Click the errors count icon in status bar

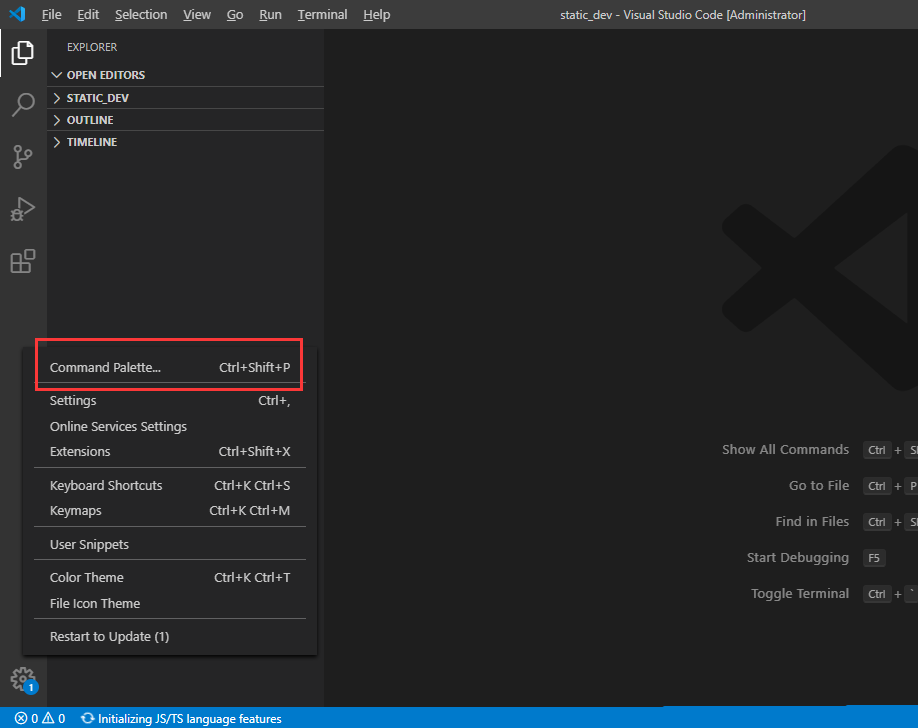(x=26, y=719)
